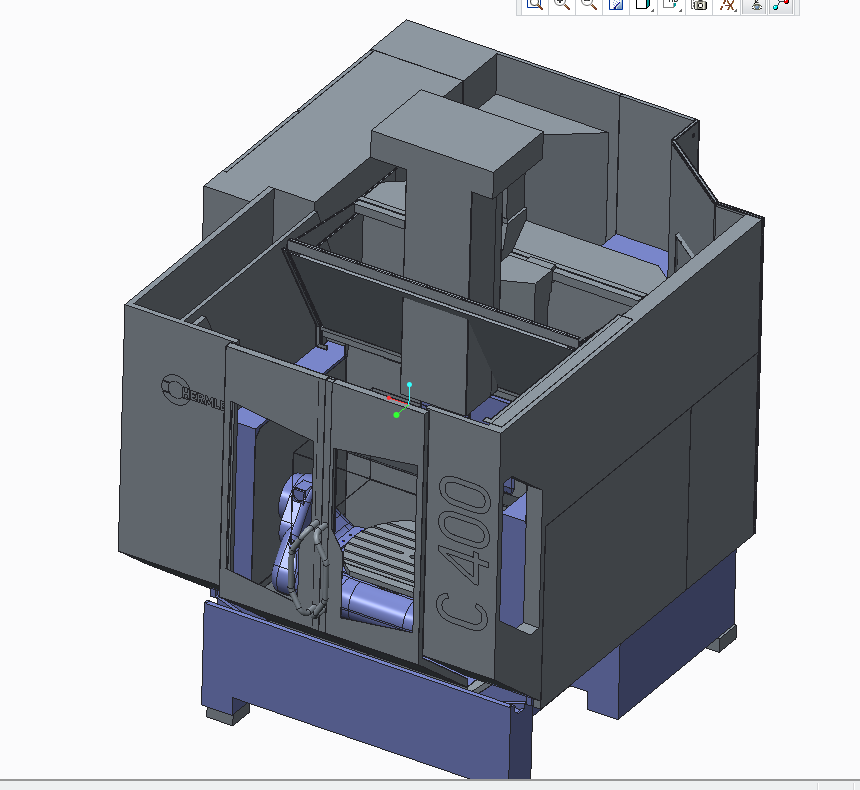Toggle the Spin Center display

pyautogui.click(x=782, y=5)
